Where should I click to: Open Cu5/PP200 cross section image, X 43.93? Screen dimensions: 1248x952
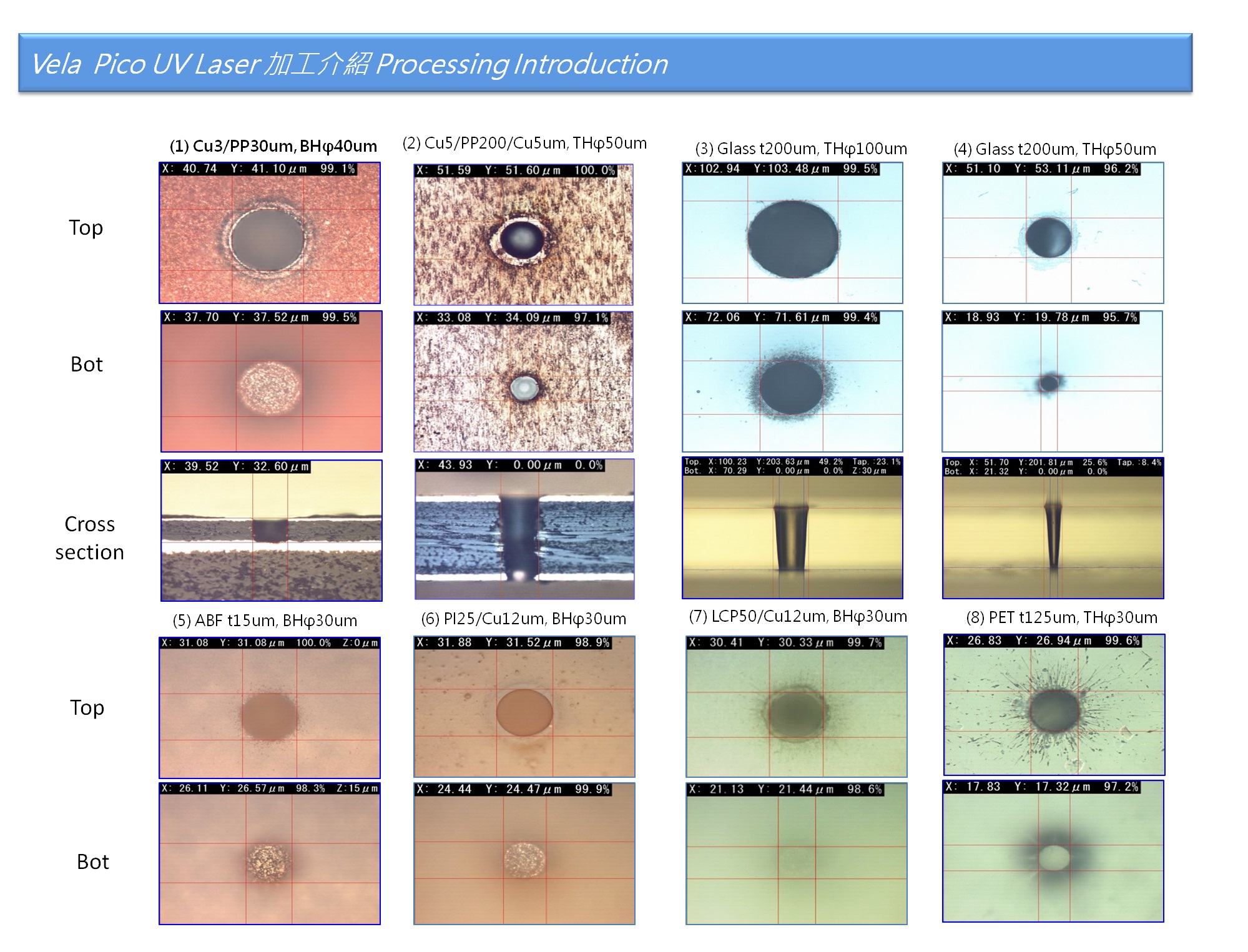pyautogui.click(x=524, y=529)
